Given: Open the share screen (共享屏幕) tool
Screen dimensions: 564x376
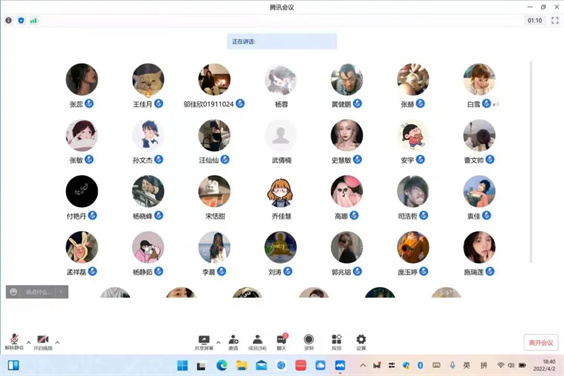Looking at the screenshot, I should pyautogui.click(x=204, y=342).
